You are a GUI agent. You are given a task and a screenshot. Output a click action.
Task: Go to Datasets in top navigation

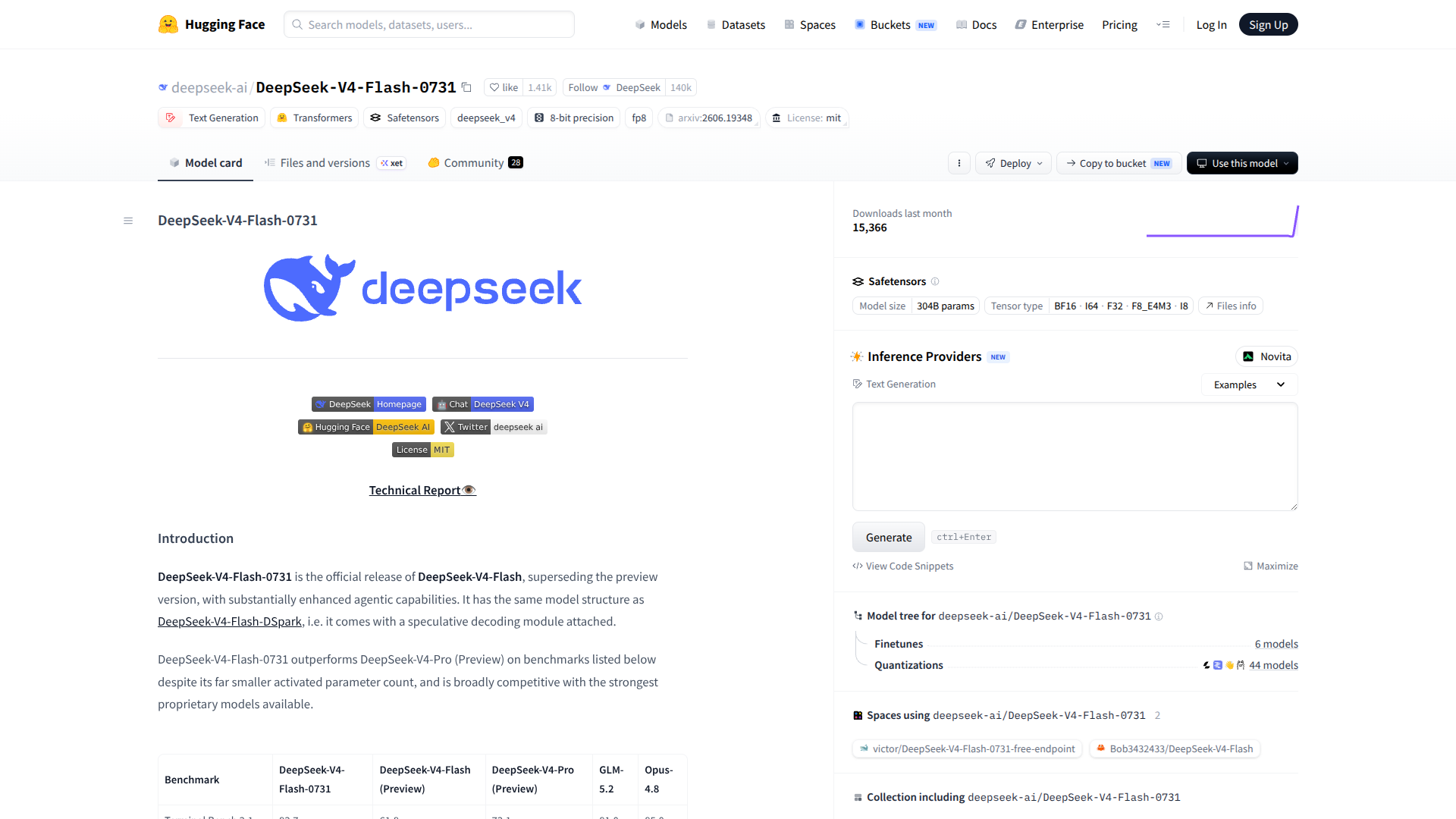coord(736,24)
